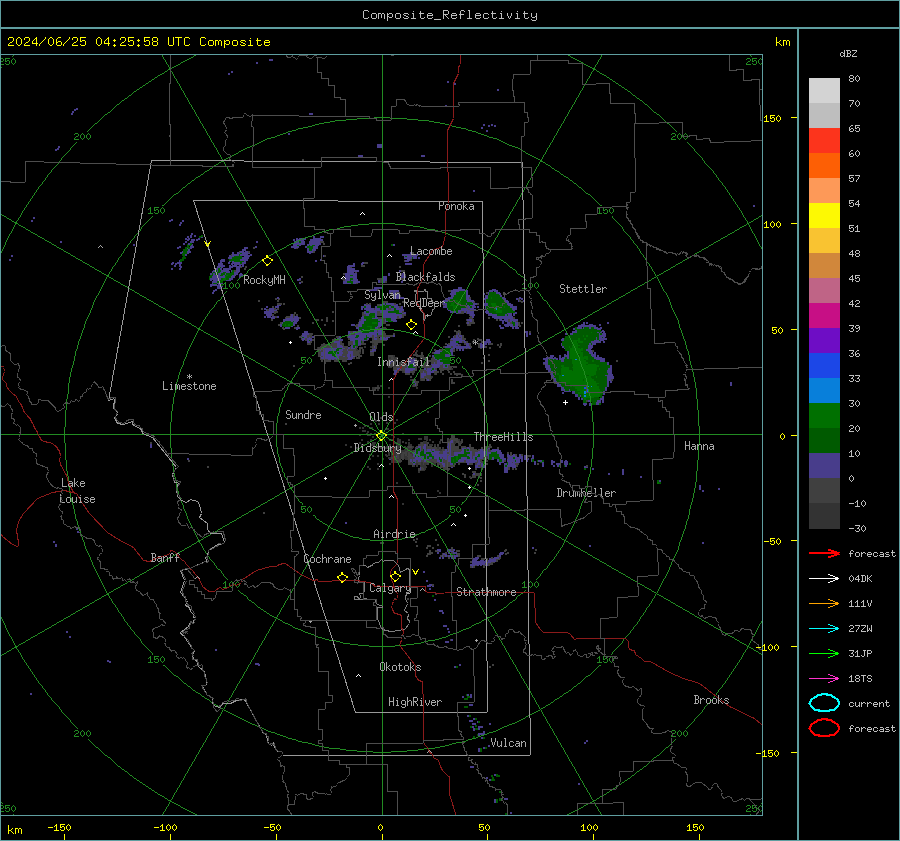Click the "current" legend label

click(x=869, y=703)
